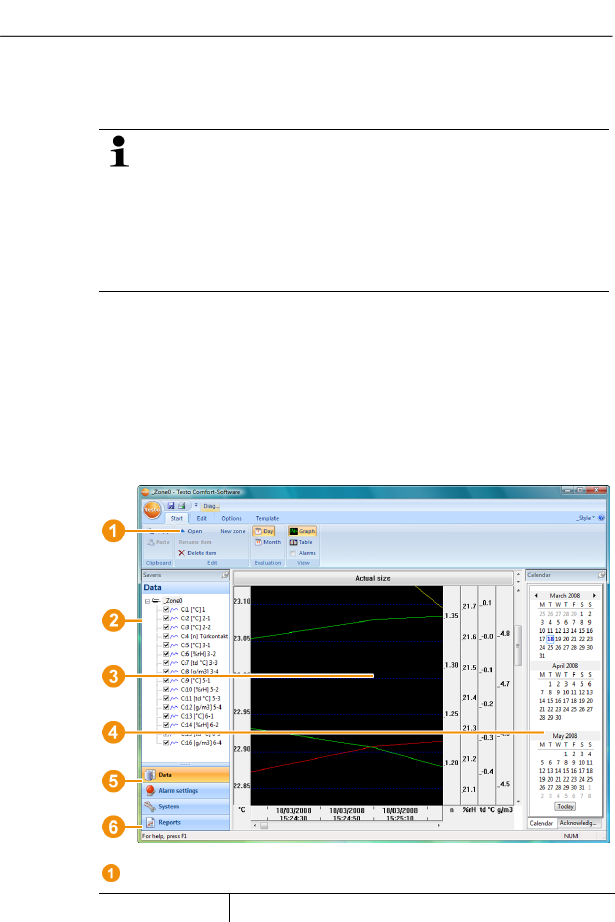This screenshot has width=615, height=922.
Task: Click the chart vertical scrollbar thumb
Action: coord(518,645)
